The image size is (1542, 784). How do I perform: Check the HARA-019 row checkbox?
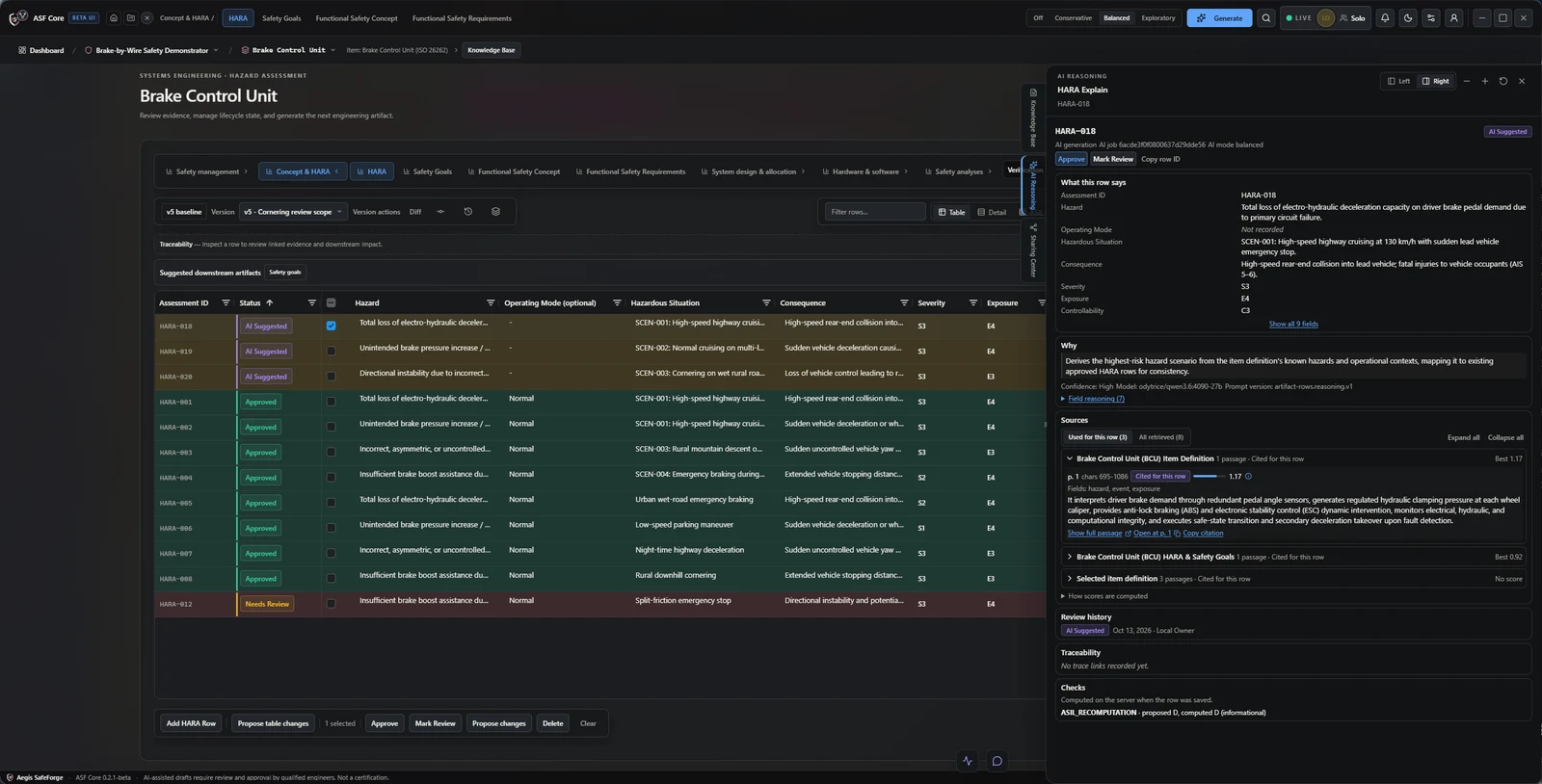point(331,351)
